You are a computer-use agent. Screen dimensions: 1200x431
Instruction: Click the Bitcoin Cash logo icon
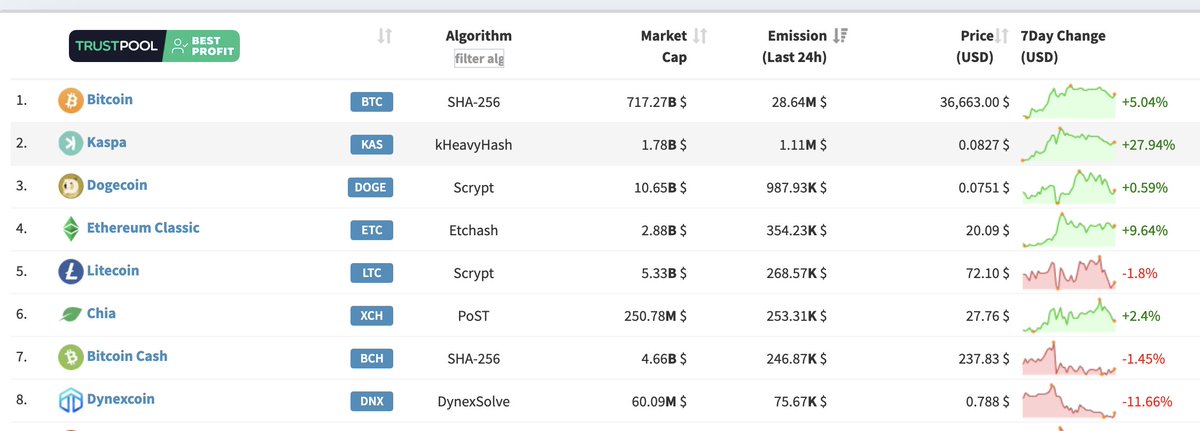[71, 357]
